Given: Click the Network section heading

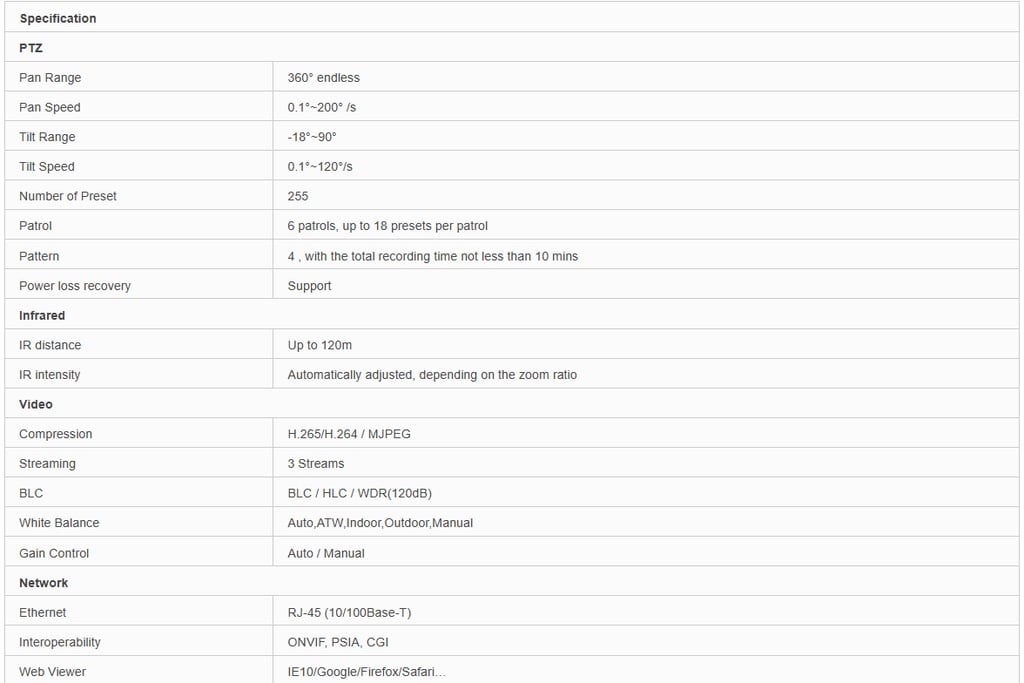Looking at the screenshot, I should tap(44, 582).
